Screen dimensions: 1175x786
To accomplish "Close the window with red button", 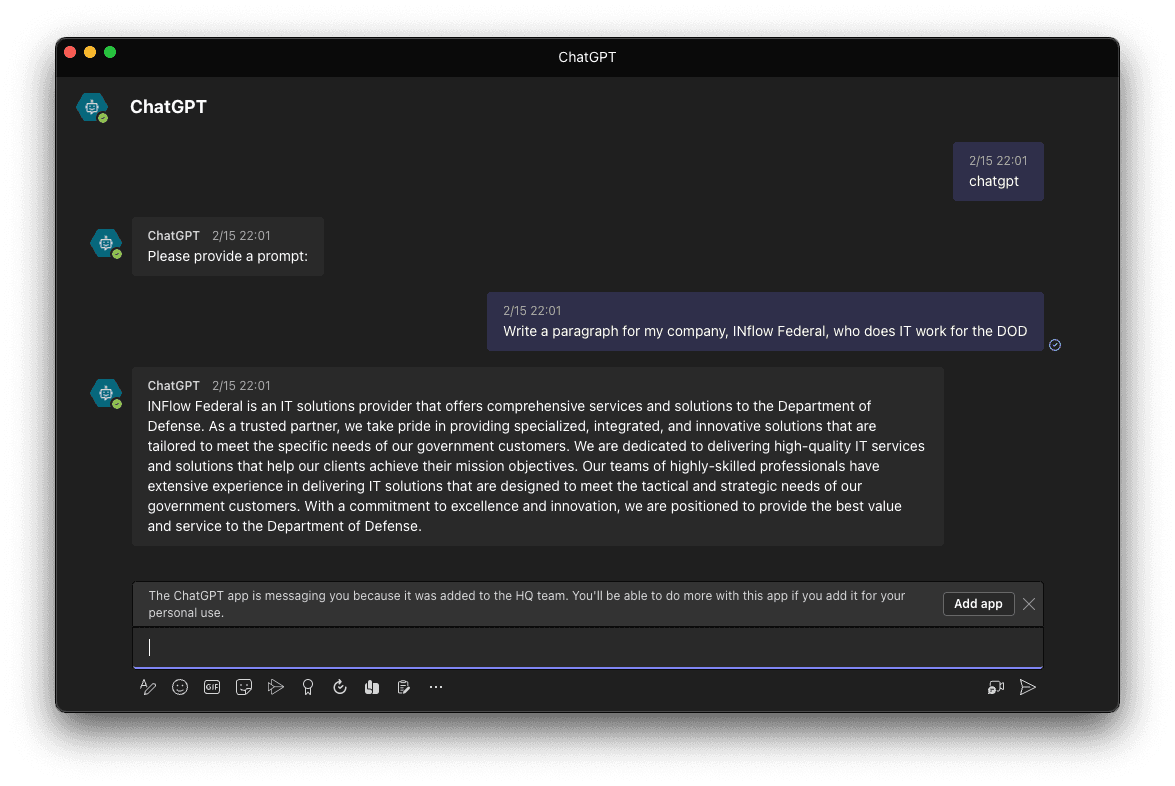I will tap(70, 52).
